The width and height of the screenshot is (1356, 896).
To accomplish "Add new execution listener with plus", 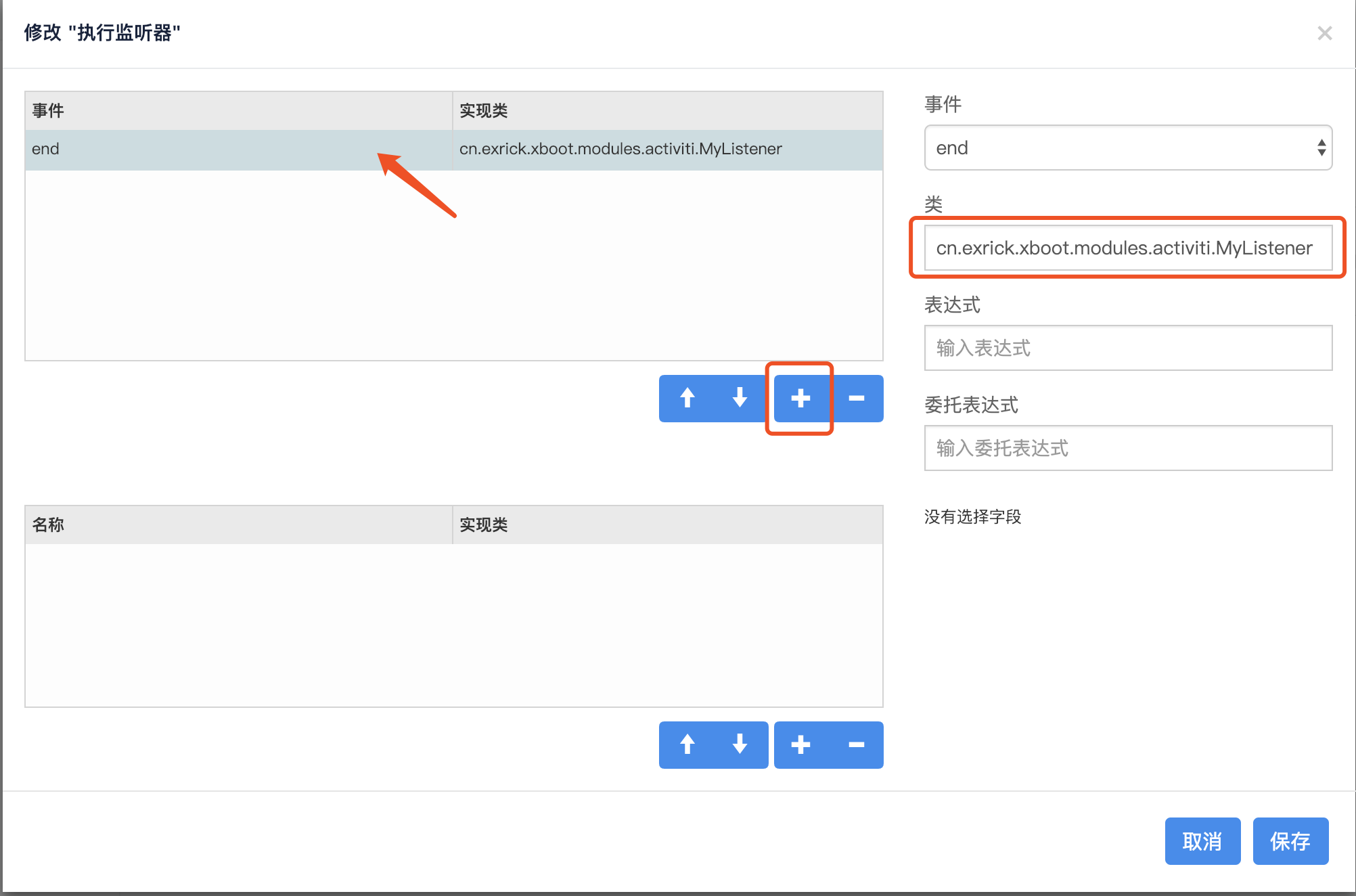I will (x=800, y=398).
